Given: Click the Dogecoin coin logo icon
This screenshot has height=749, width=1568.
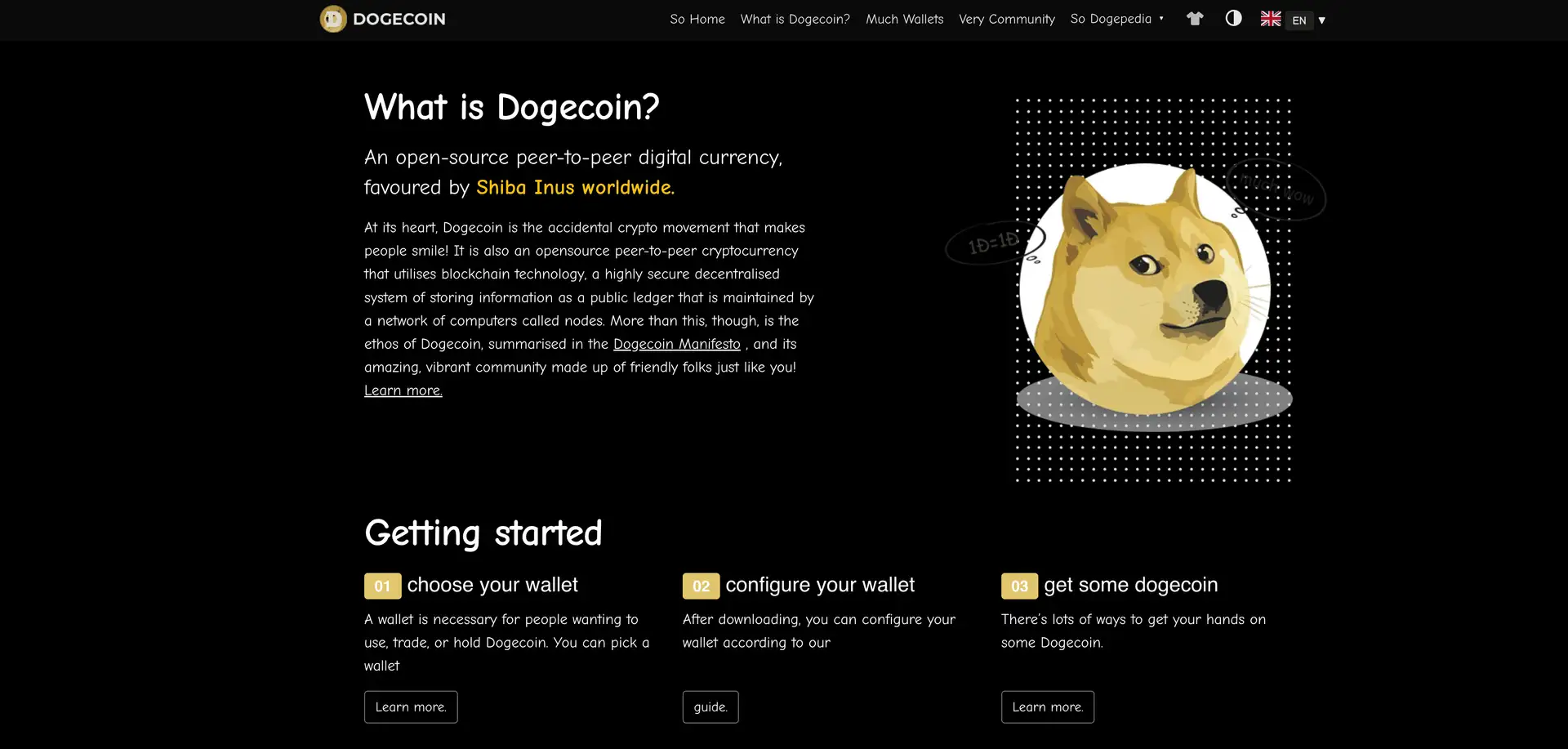Looking at the screenshot, I should click(x=333, y=19).
